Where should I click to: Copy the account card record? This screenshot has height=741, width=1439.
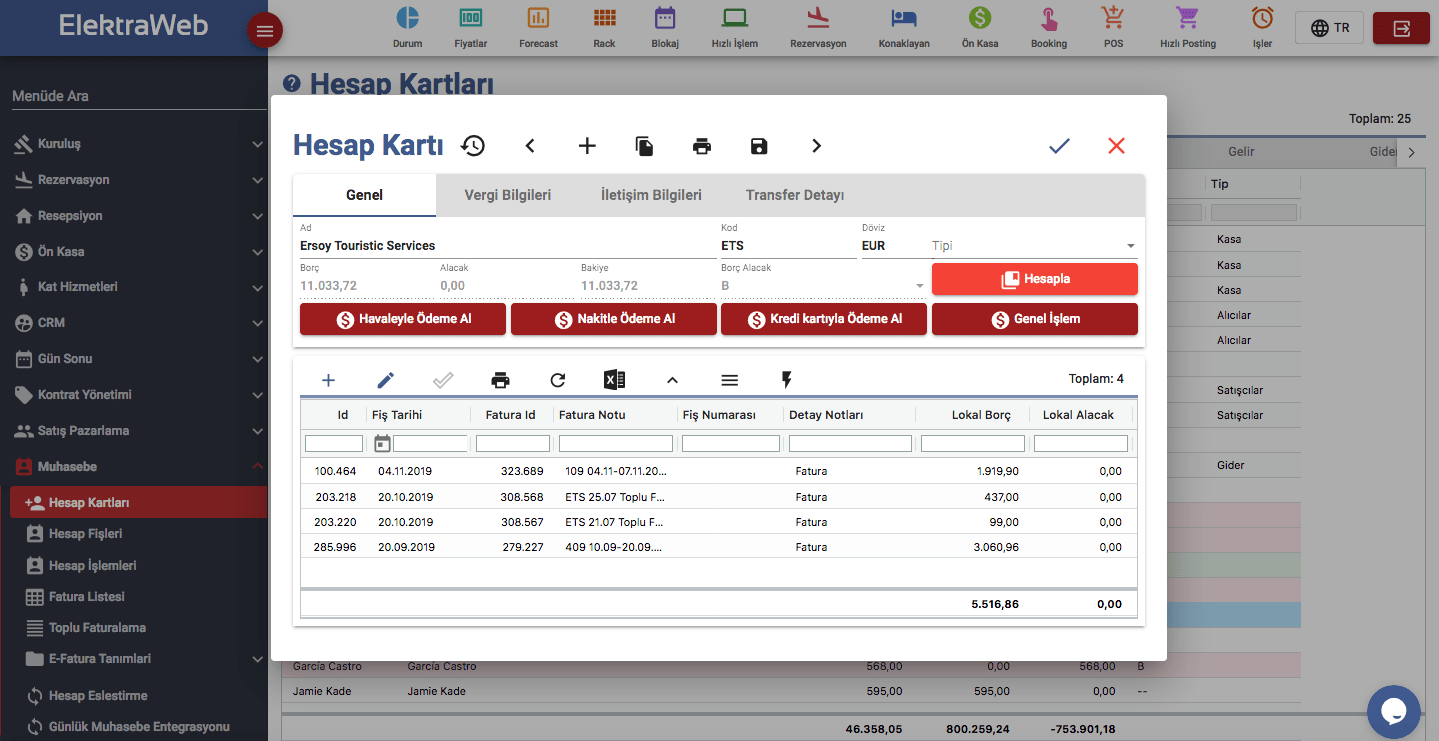coord(645,146)
